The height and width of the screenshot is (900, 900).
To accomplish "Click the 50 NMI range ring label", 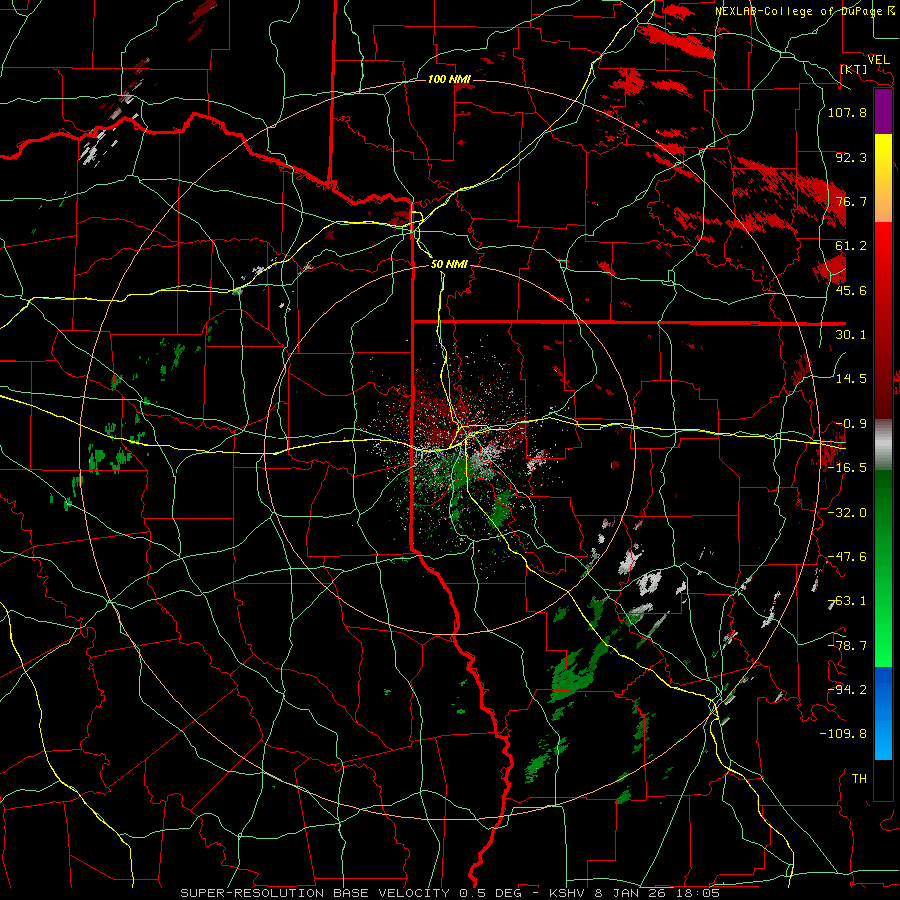I will tap(449, 264).
